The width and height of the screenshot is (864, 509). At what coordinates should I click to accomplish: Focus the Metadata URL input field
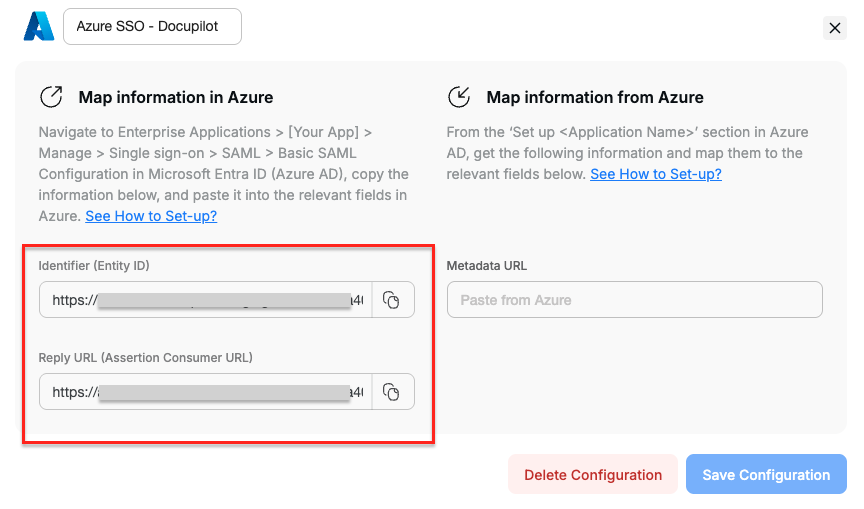click(634, 300)
